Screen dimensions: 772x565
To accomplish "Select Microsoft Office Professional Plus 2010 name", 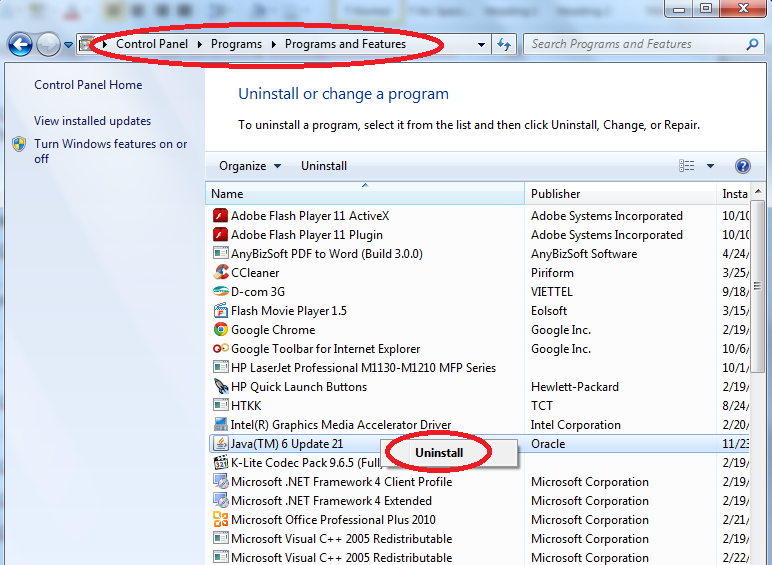I will pyautogui.click(x=333, y=520).
